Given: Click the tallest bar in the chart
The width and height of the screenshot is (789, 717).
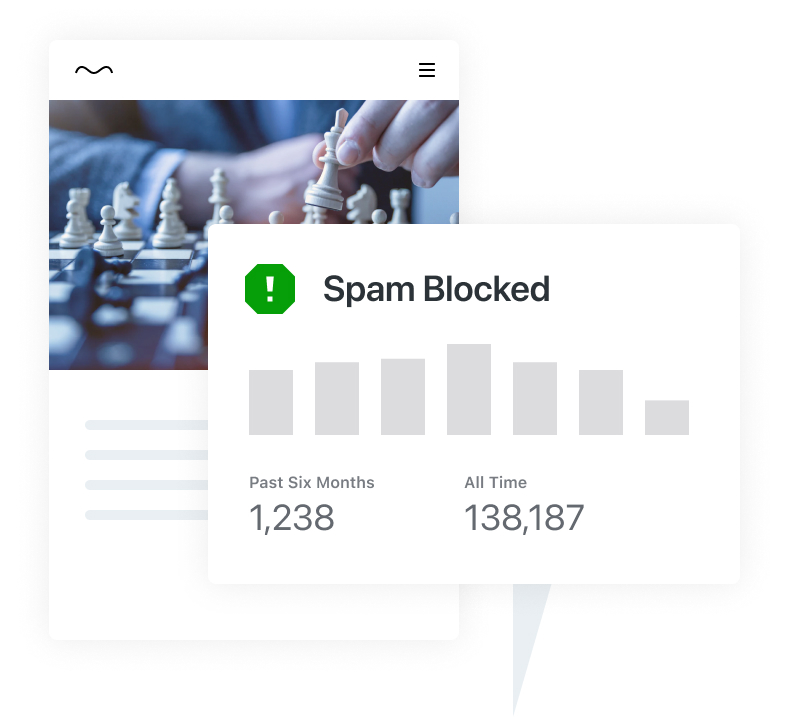Looking at the screenshot, I should click(x=468, y=389).
